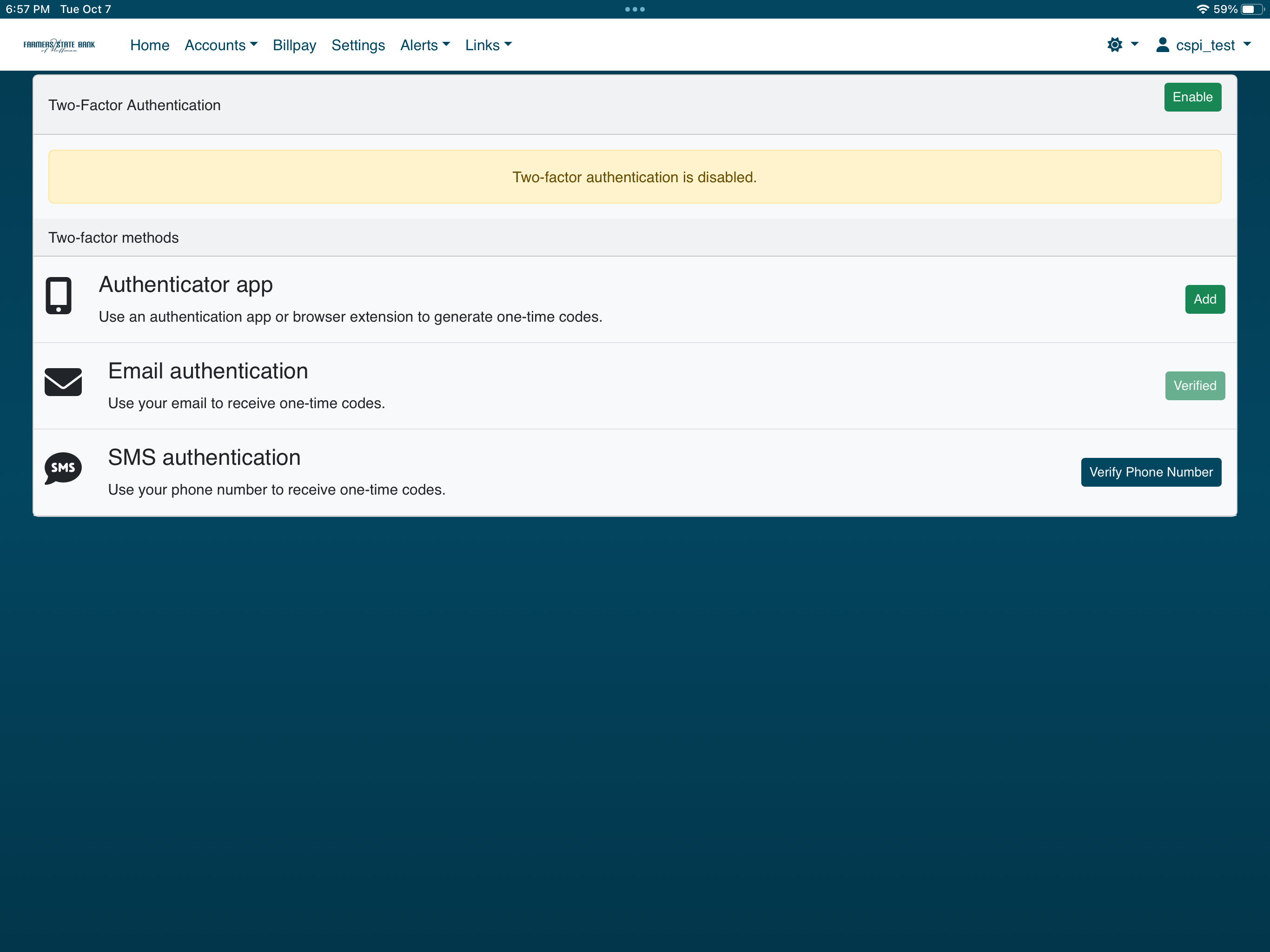Click the Email authentication envelope icon
The height and width of the screenshot is (952, 1270).
point(63,382)
